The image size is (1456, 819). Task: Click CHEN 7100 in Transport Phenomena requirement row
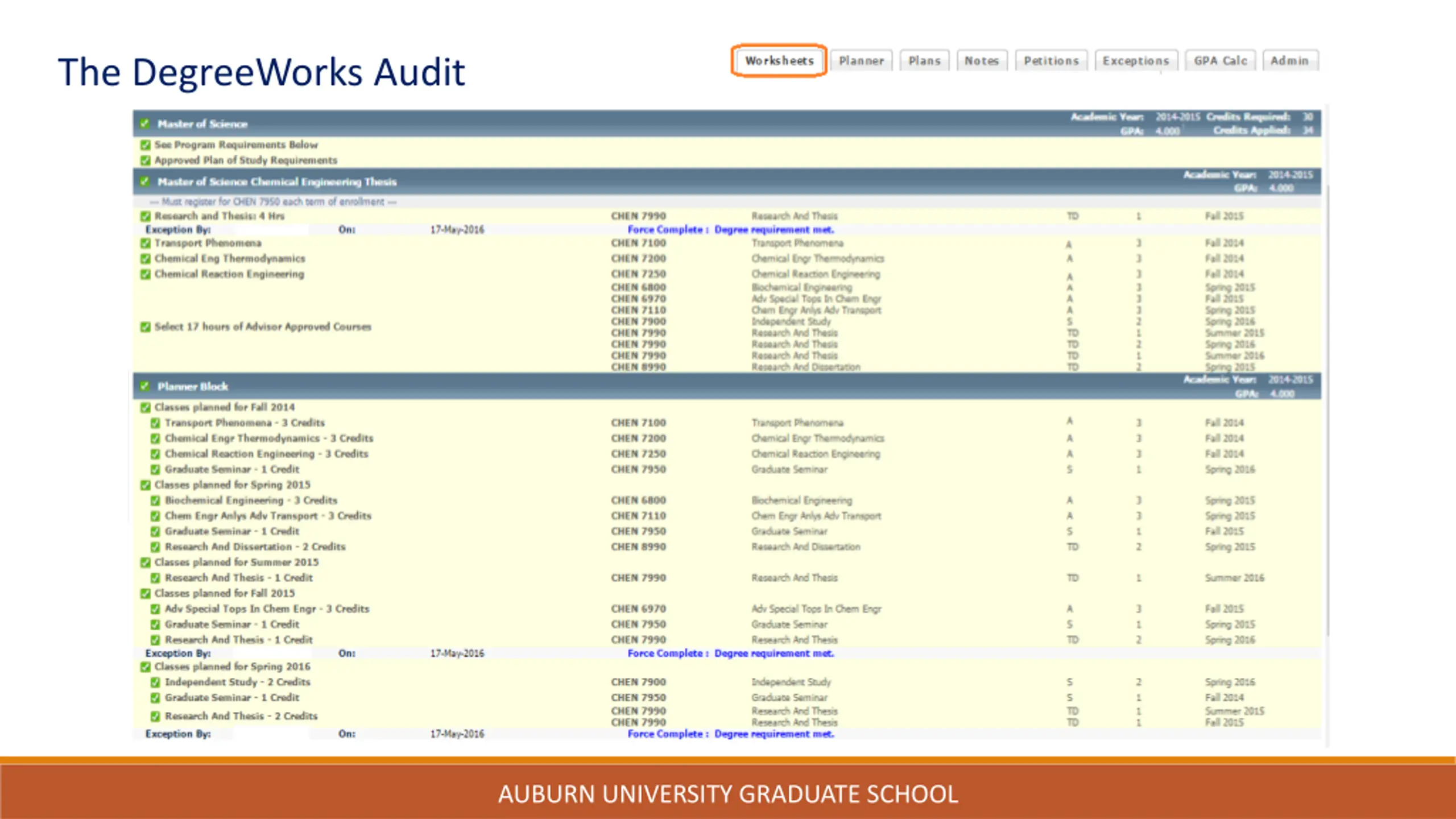pyautogui.click(x=638, y=243)
